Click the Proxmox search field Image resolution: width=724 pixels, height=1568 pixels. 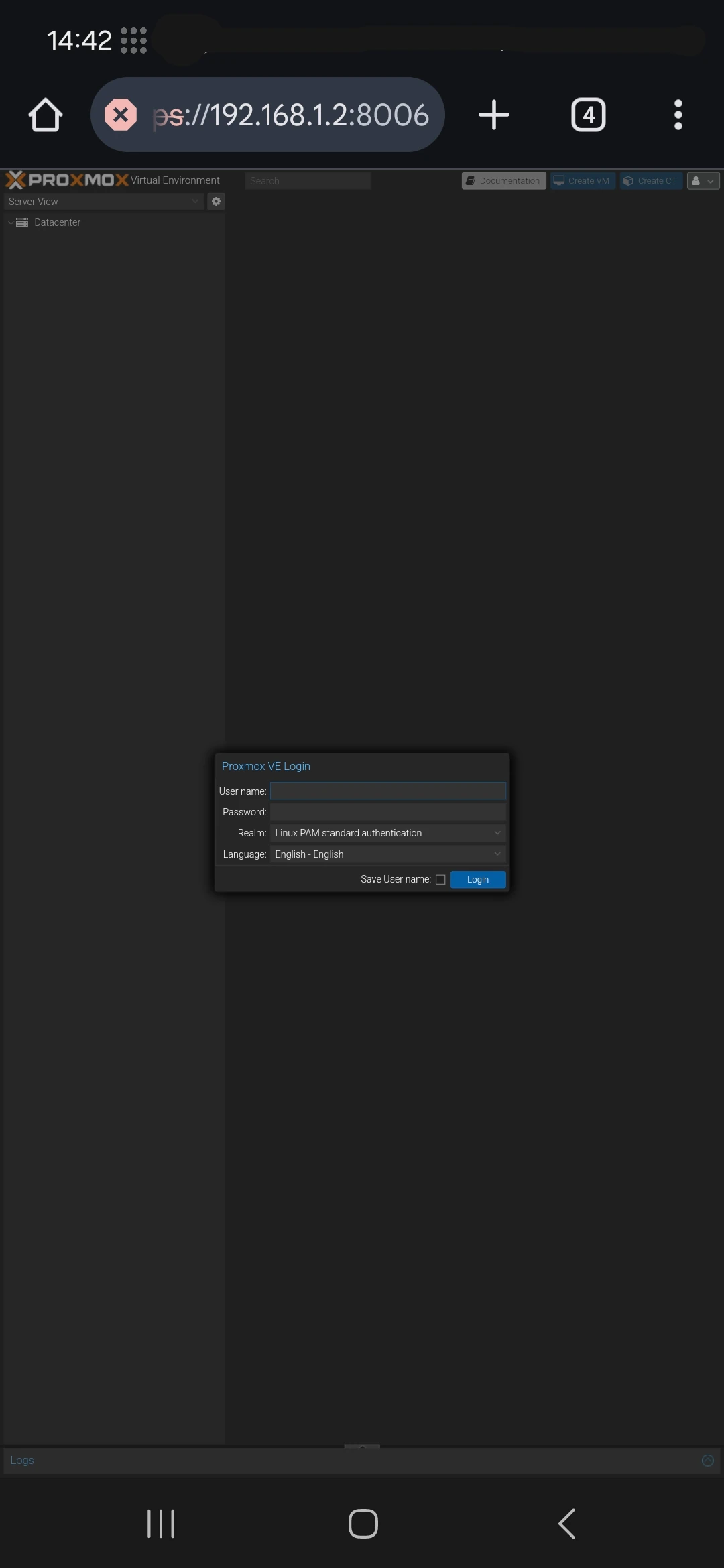[x=308, y=180]
